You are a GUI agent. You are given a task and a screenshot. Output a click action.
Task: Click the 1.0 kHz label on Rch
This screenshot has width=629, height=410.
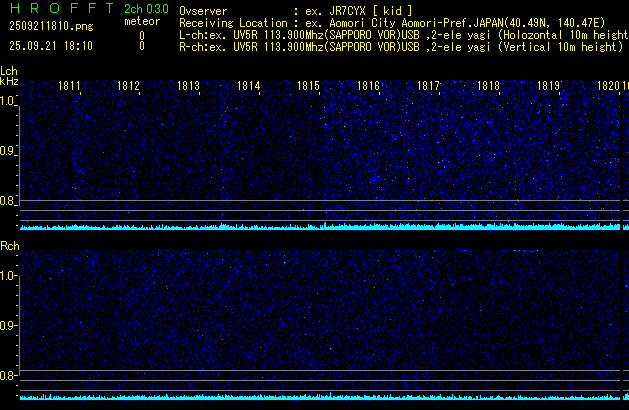[8, 275]
